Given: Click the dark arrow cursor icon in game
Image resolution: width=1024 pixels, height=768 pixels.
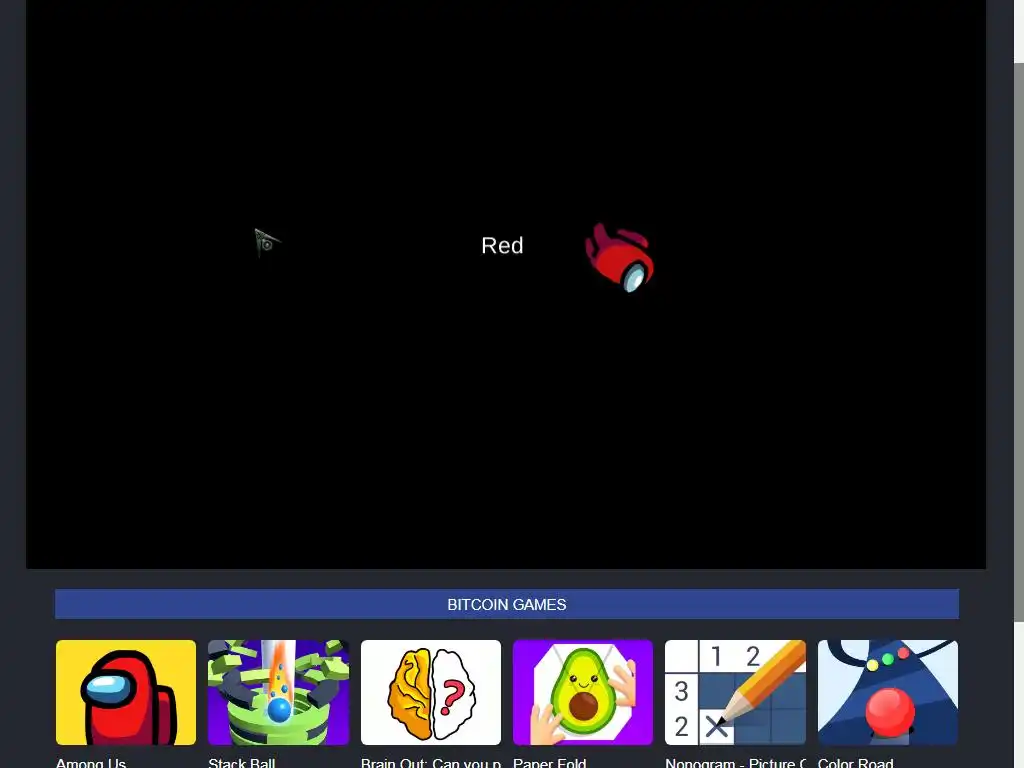Looking at the screenshot, I should point(266,243).
